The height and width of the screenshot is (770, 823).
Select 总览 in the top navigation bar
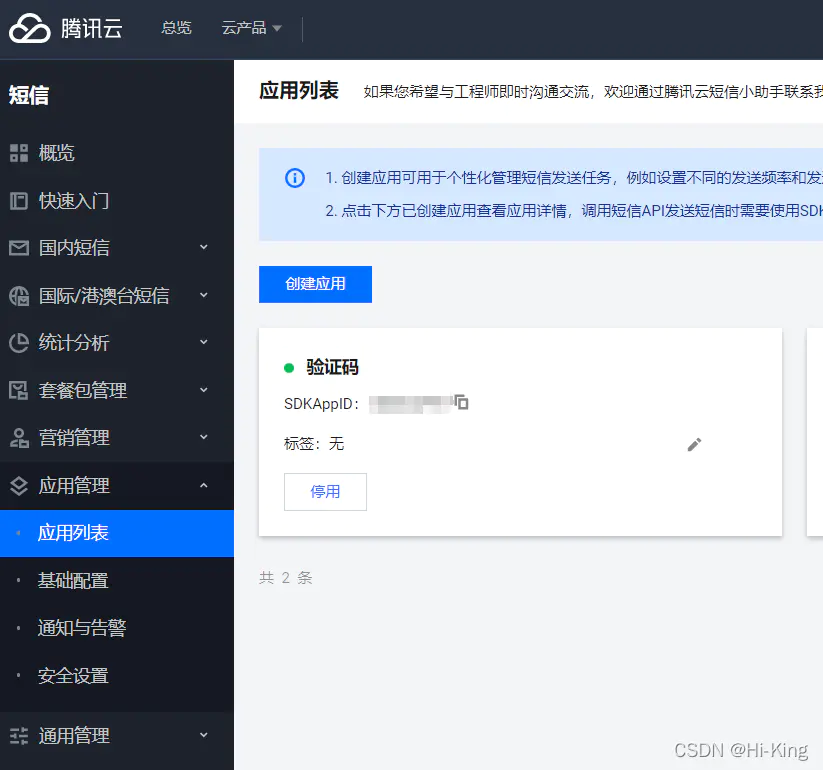(176, 27)
